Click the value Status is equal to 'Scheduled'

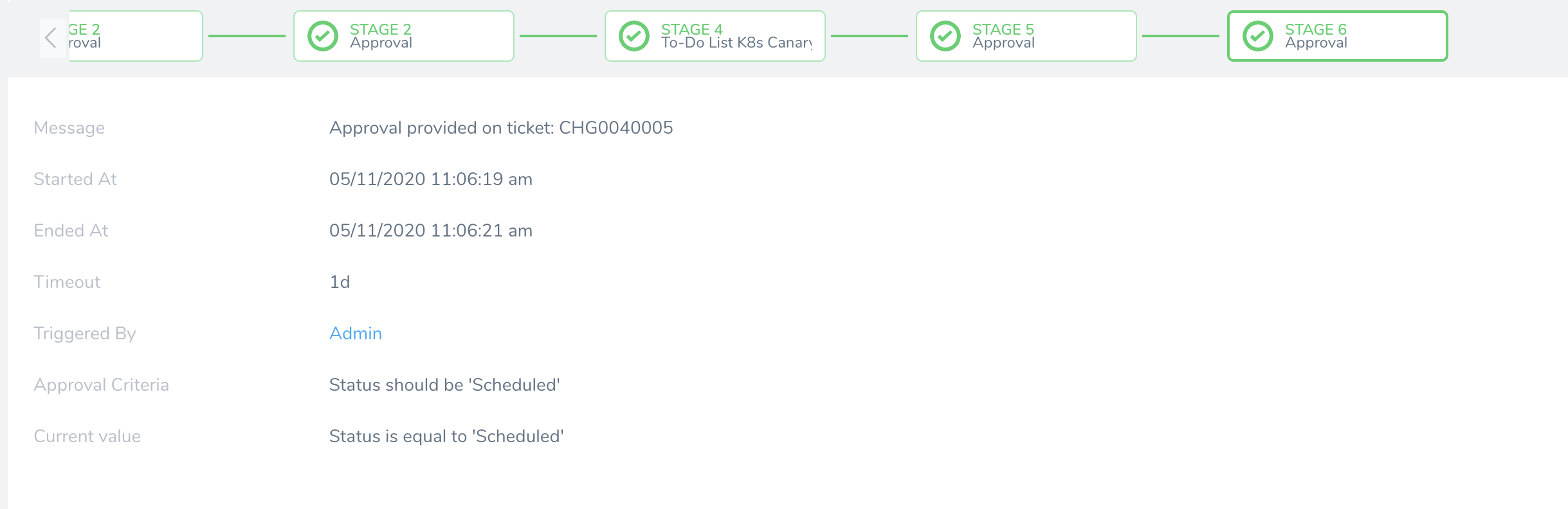(x=446, y=436)
